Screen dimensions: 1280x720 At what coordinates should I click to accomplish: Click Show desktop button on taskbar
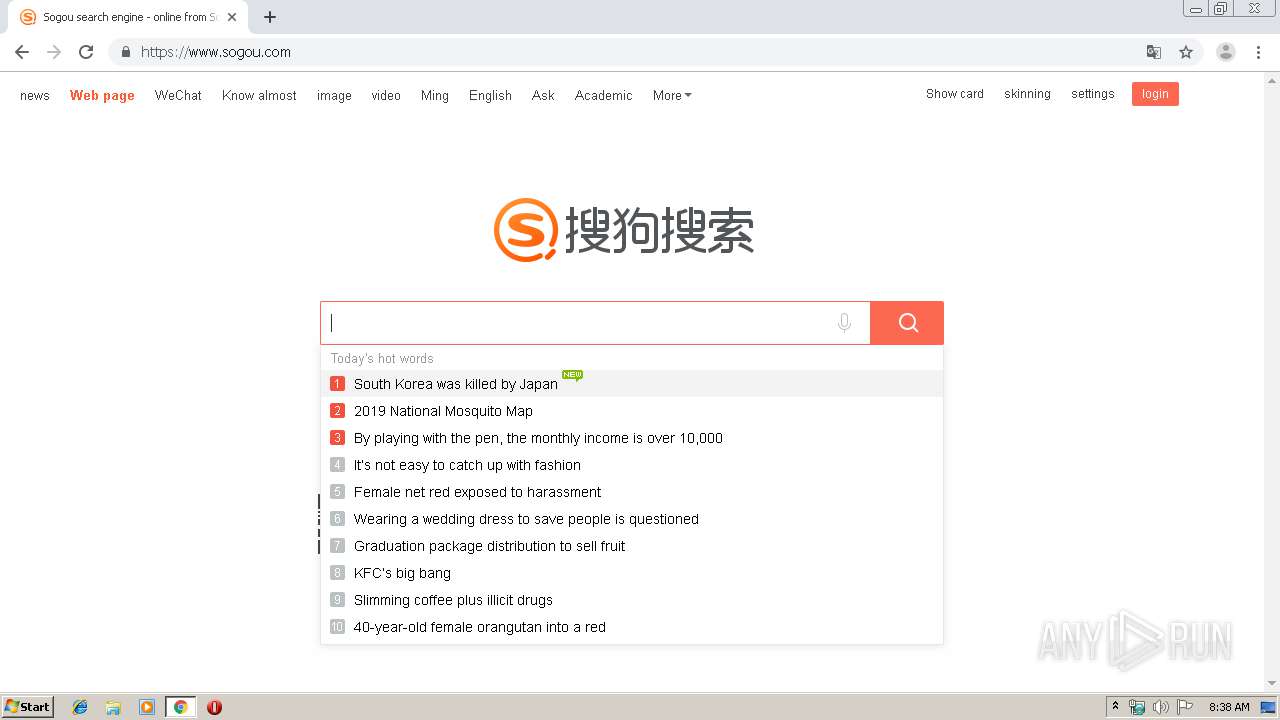click(x=1268, y=707)
